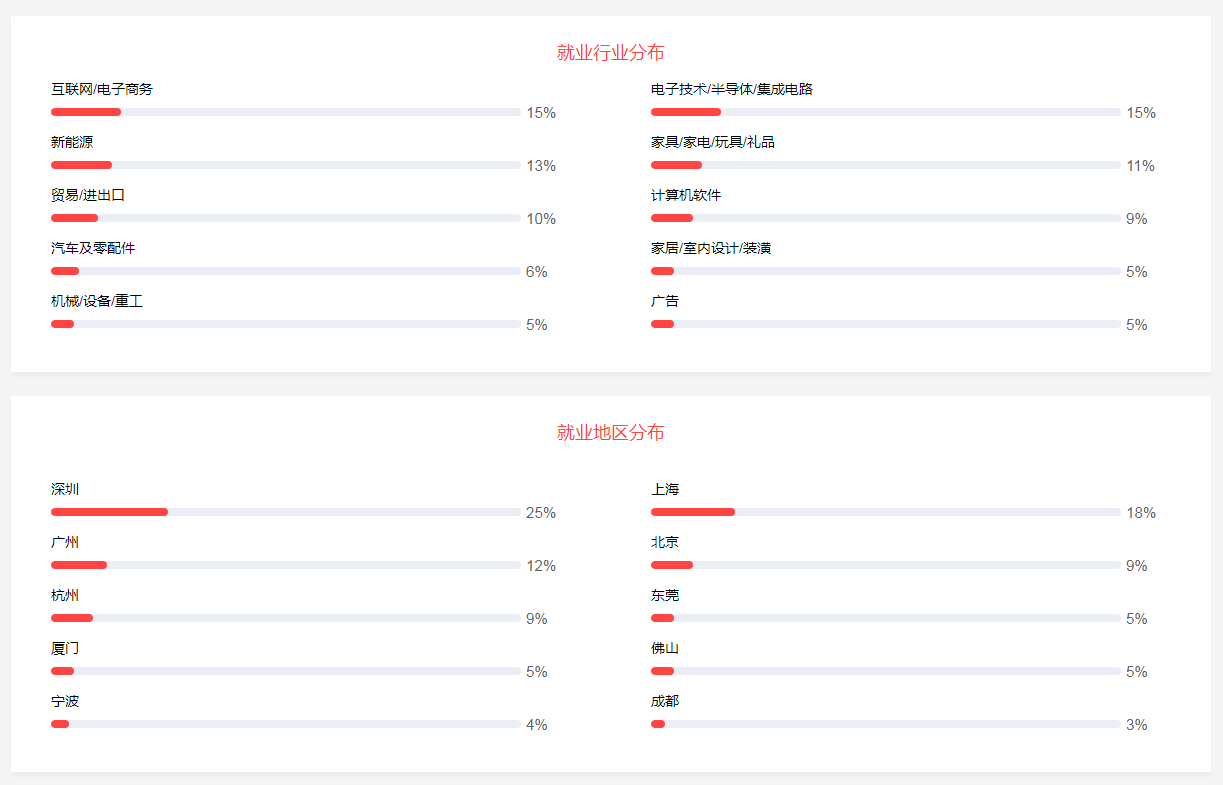Click the 25% value next to 深圳
The image size is (1223, 785).
pyautogui.click(x=541, y=513)
